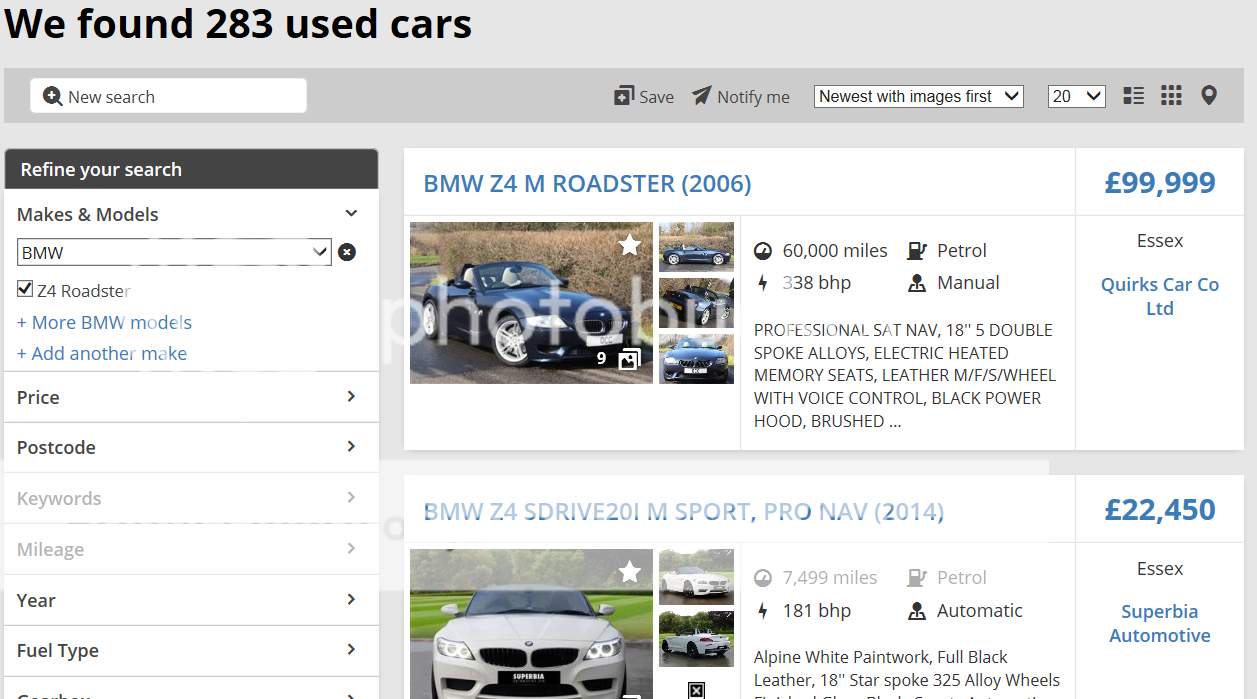This screenshot has height=699, width=1257.
Task: Favourite the white Z4 sDrive20i with the star
Action: pos(629,572)
